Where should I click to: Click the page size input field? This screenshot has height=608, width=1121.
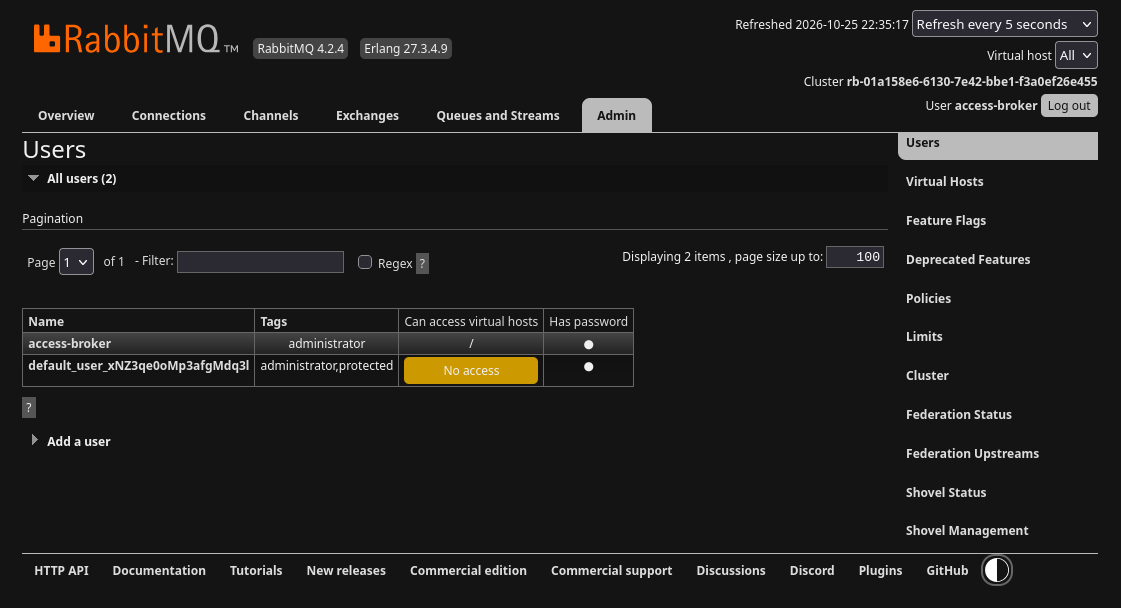855,257
